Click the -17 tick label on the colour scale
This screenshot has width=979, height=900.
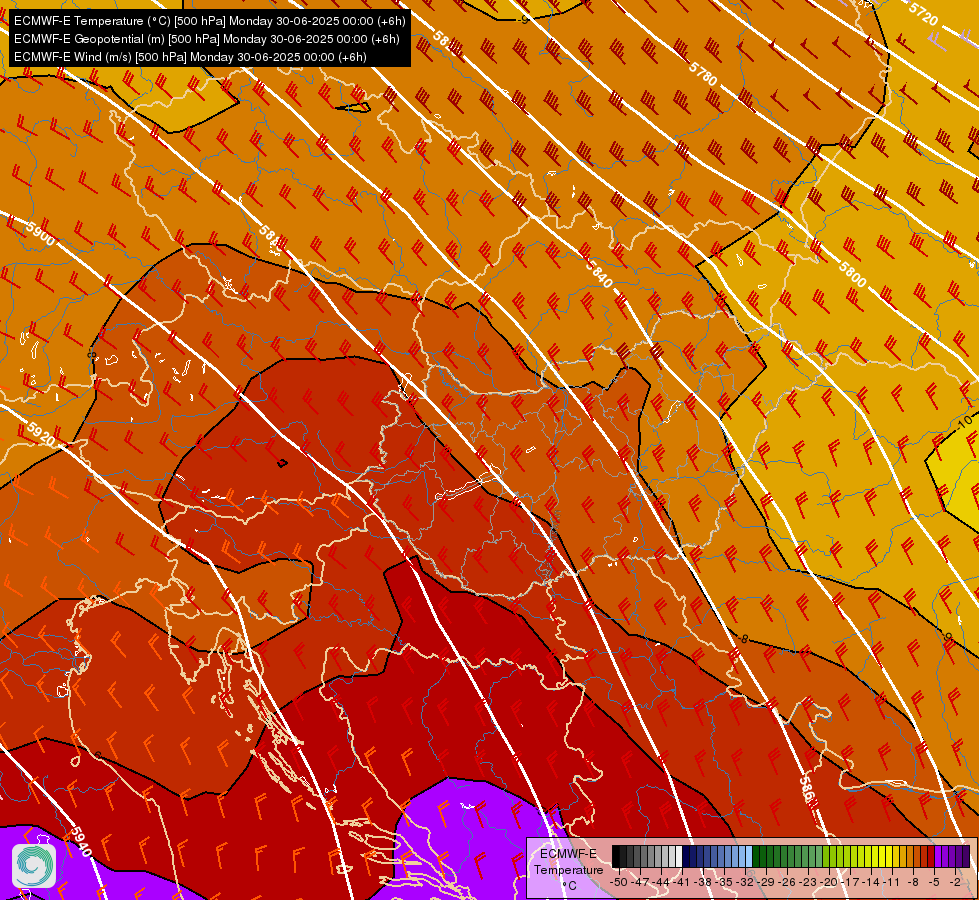[850, 882]
